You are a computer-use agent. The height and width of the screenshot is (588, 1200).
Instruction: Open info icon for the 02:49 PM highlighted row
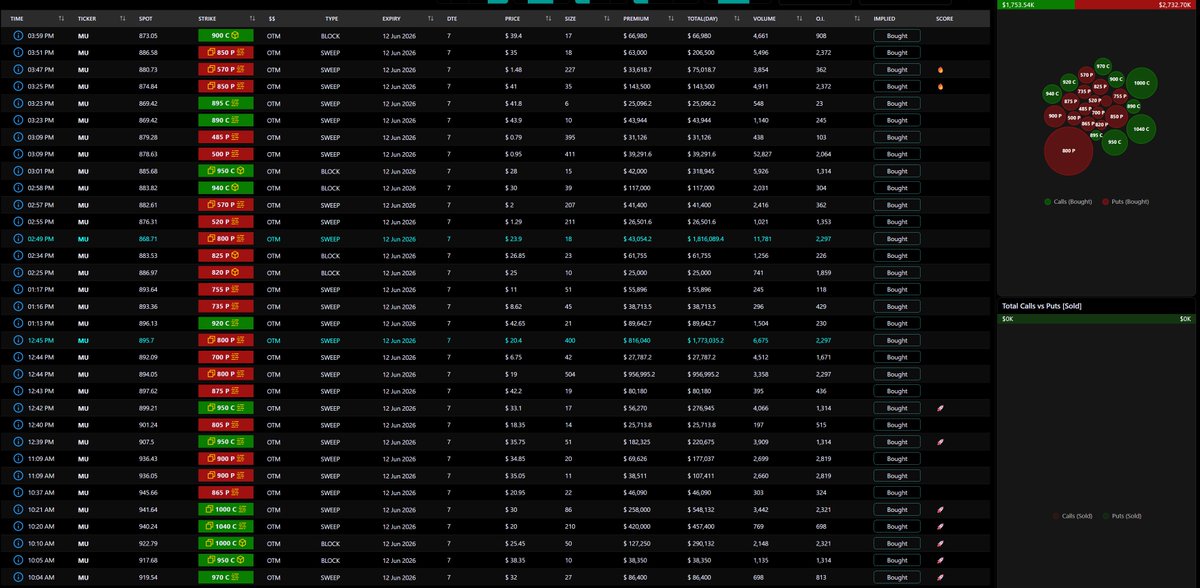pos(18,239)
